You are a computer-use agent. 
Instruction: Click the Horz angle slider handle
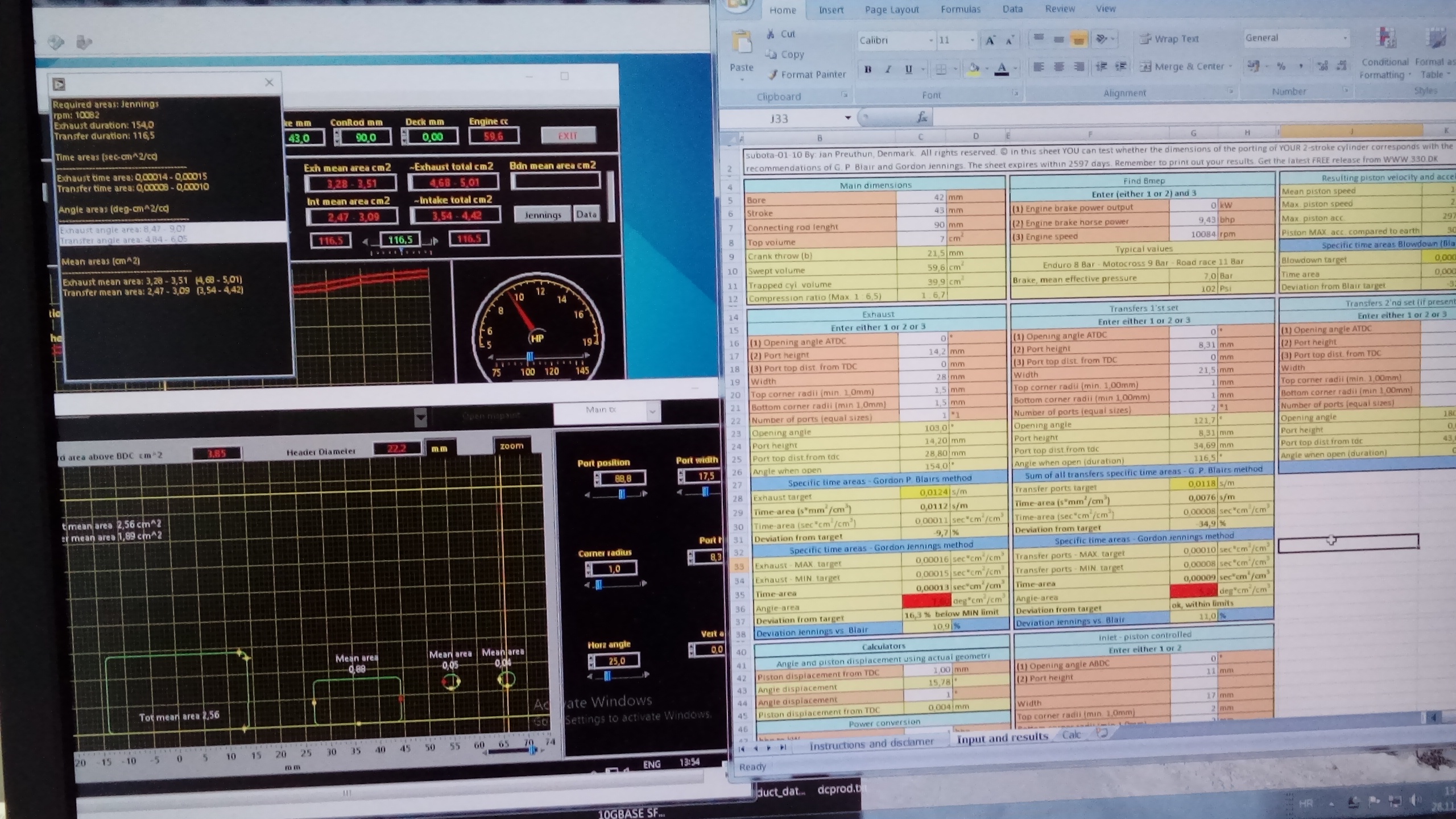point(607,676)
